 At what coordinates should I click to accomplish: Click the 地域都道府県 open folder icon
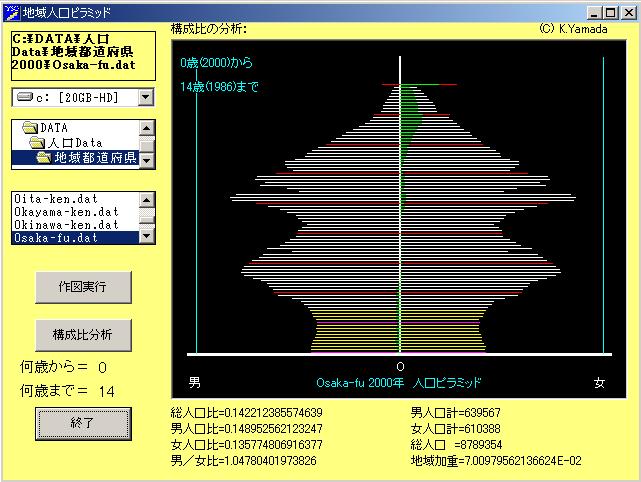coord(44,158)
